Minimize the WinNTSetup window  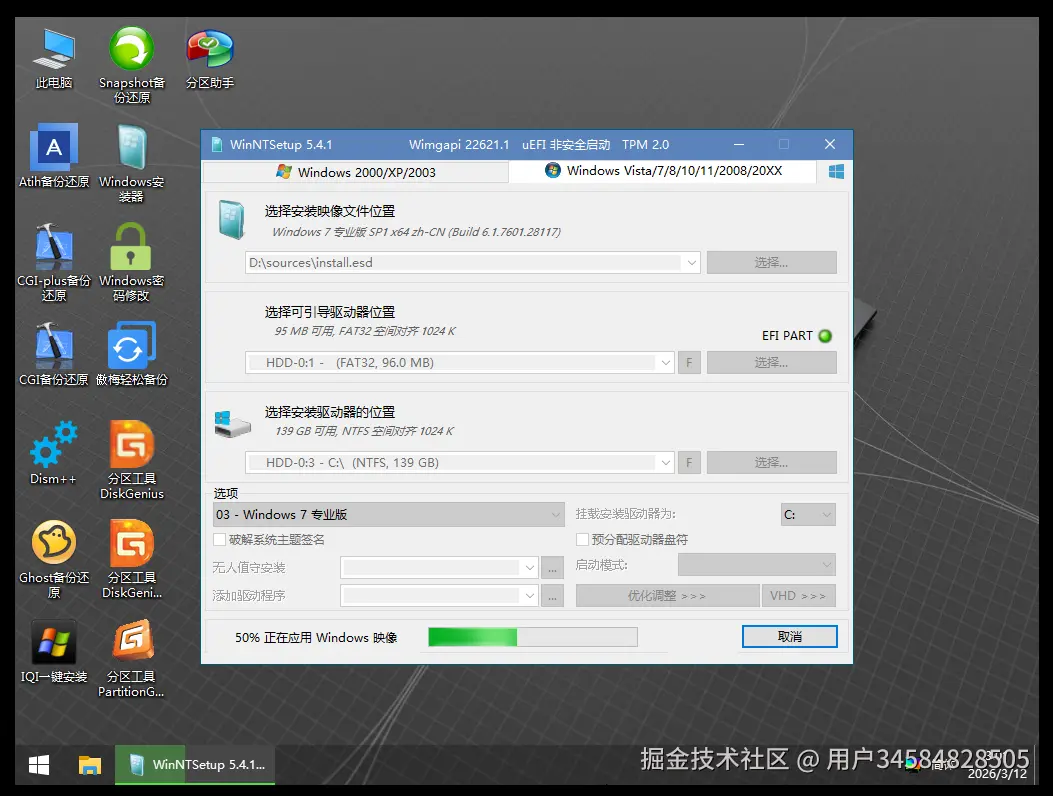tap(739, 144)
